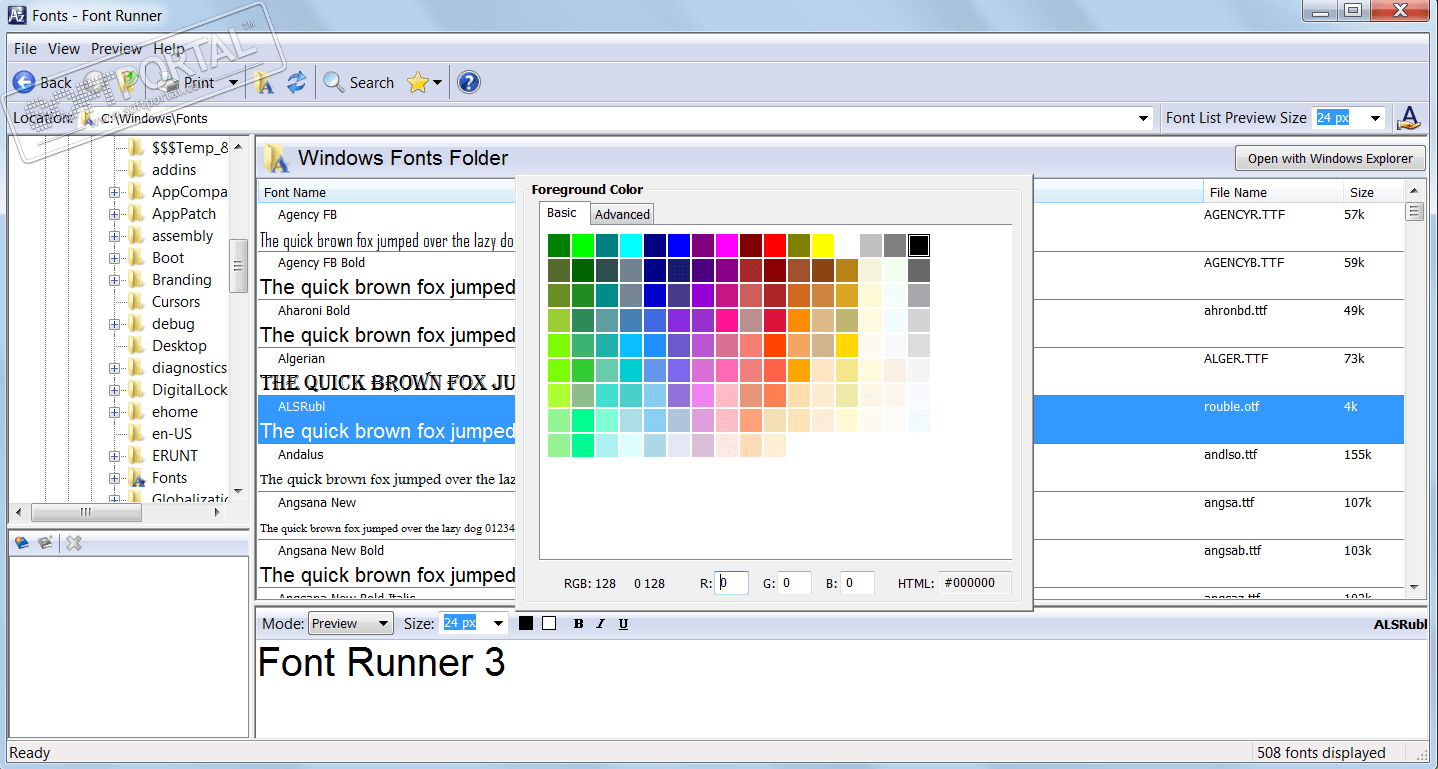Expand the assembly folder node
Viewport: 1438px width, 769px height.
(x=114, y=236)
